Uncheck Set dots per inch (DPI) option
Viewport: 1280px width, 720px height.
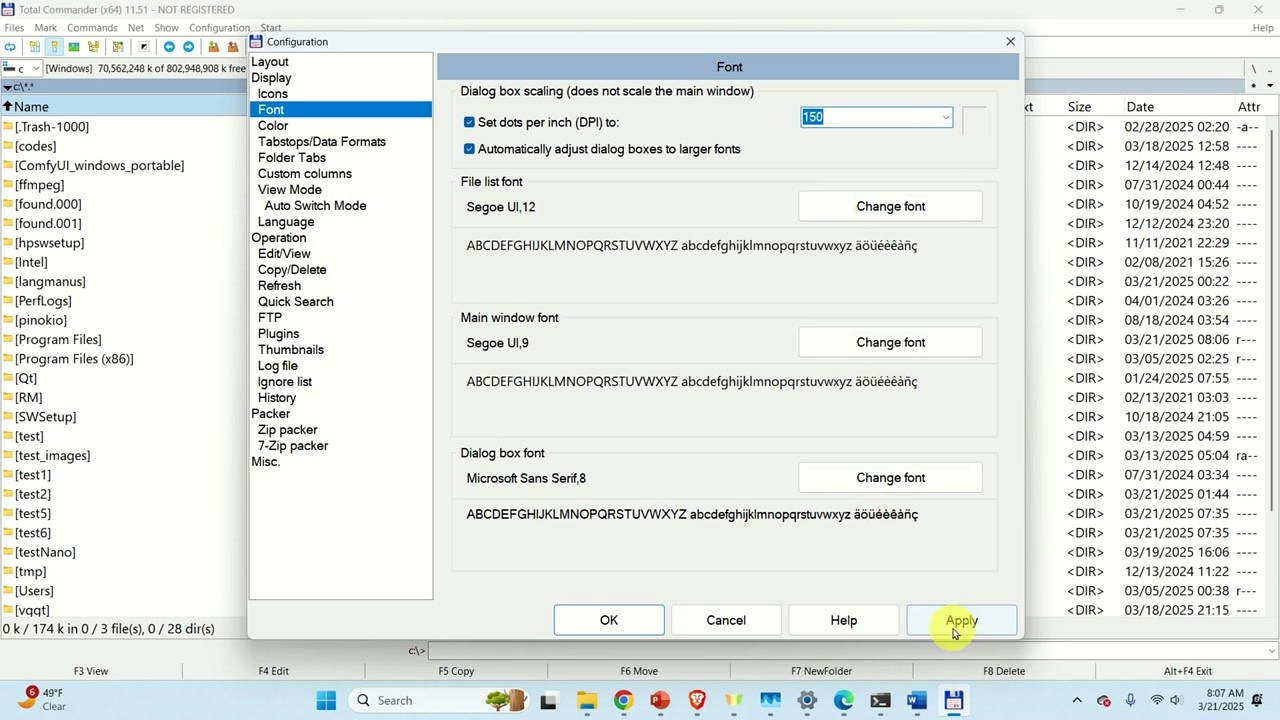(x=469, y=122)
